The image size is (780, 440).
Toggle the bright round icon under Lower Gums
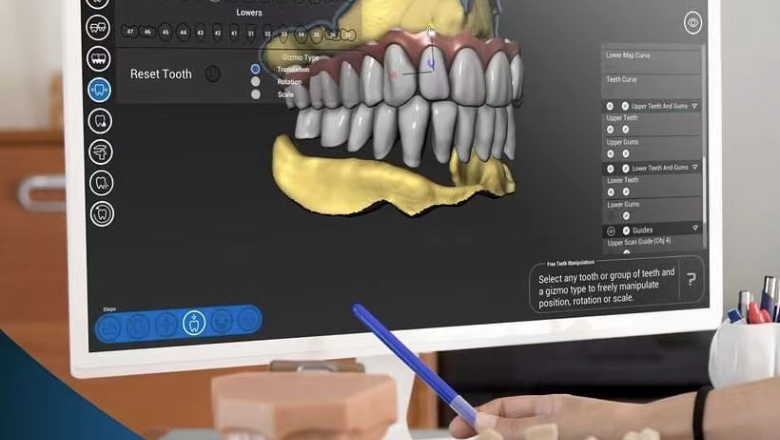pyautogui.click(x=626, y=216)
